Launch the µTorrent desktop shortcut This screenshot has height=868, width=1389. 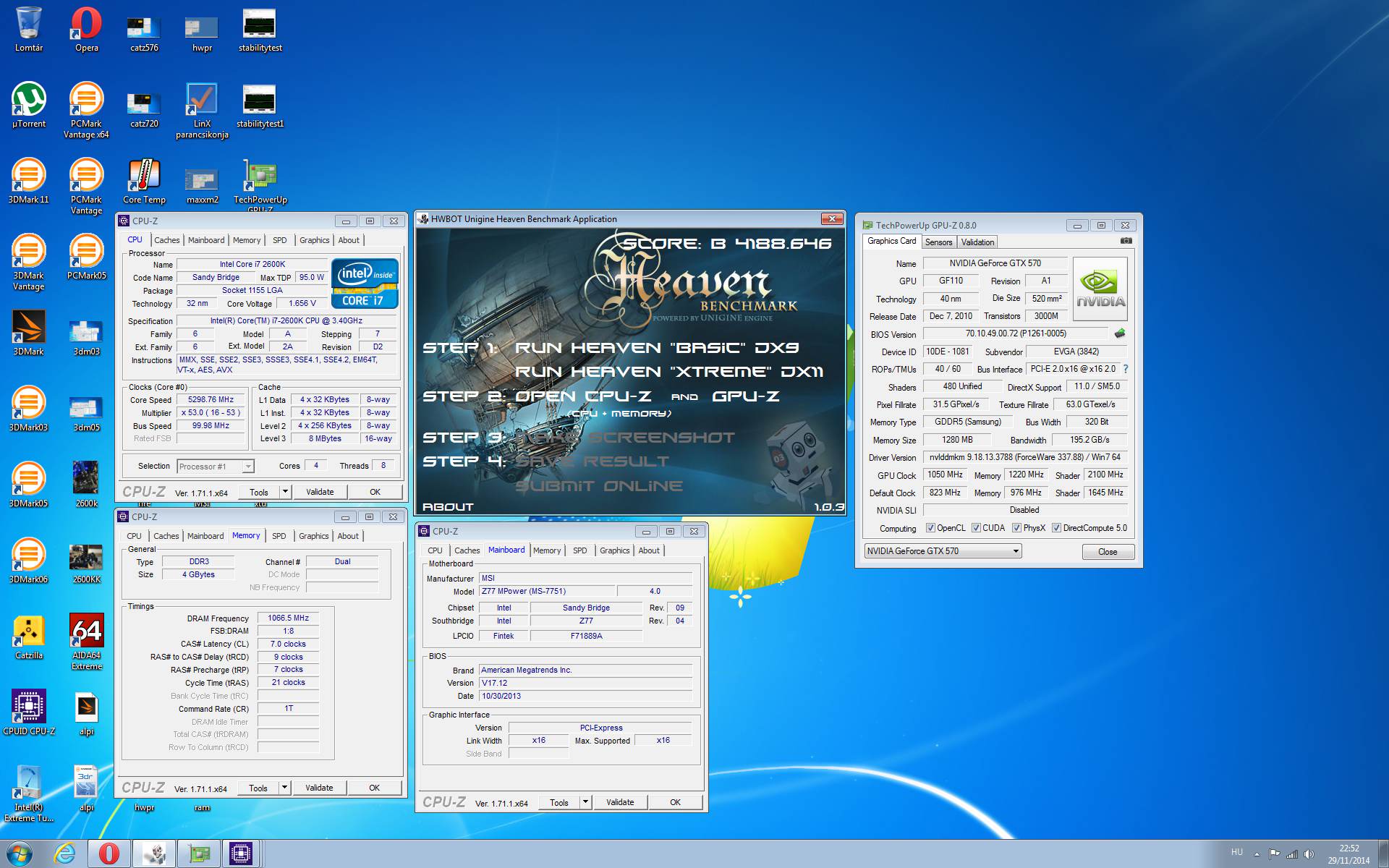pyautogui.click(x=28, y=105)
